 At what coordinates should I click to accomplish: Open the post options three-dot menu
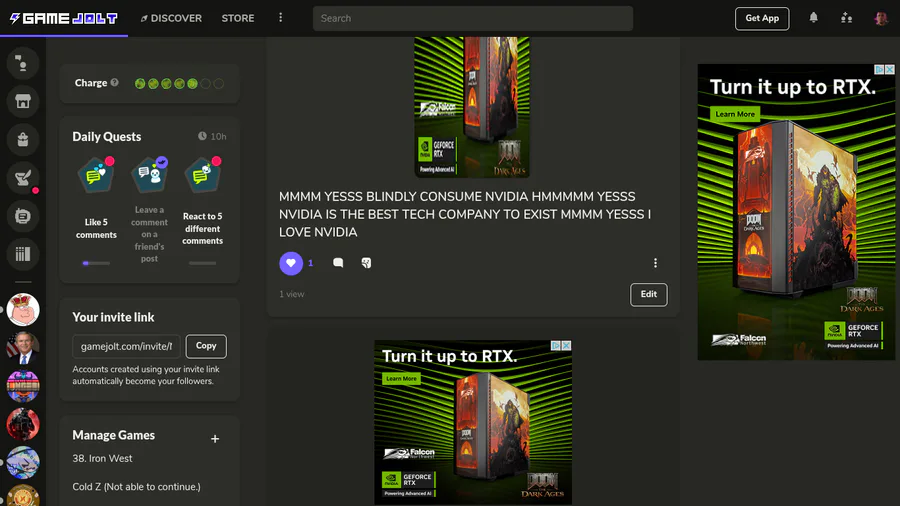655,263
